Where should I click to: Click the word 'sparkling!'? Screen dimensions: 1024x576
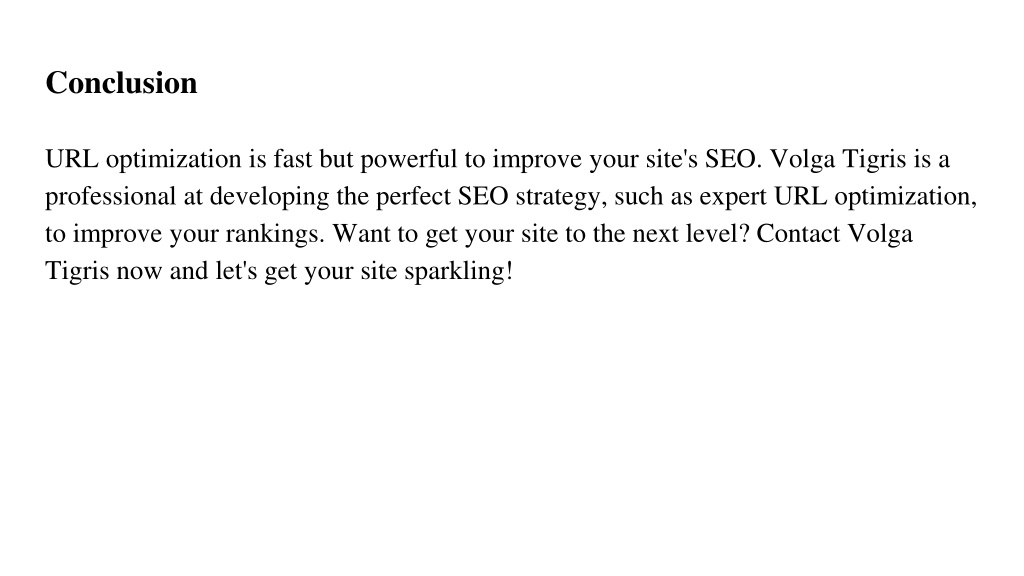(458, 272)
